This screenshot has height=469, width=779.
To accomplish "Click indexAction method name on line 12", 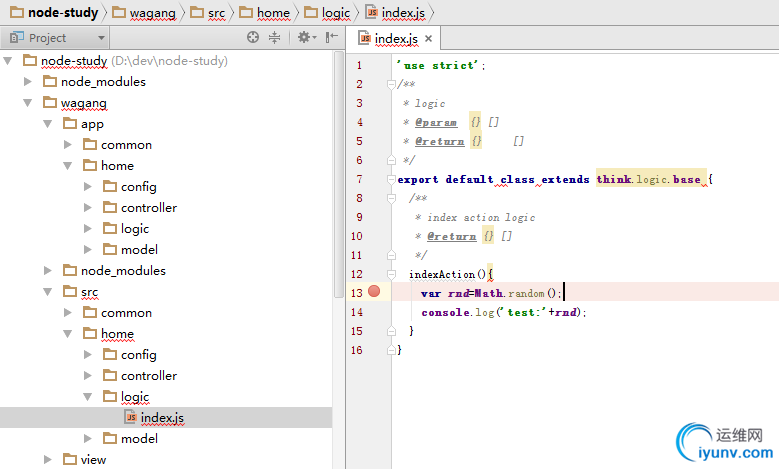I will pos(442,274).
